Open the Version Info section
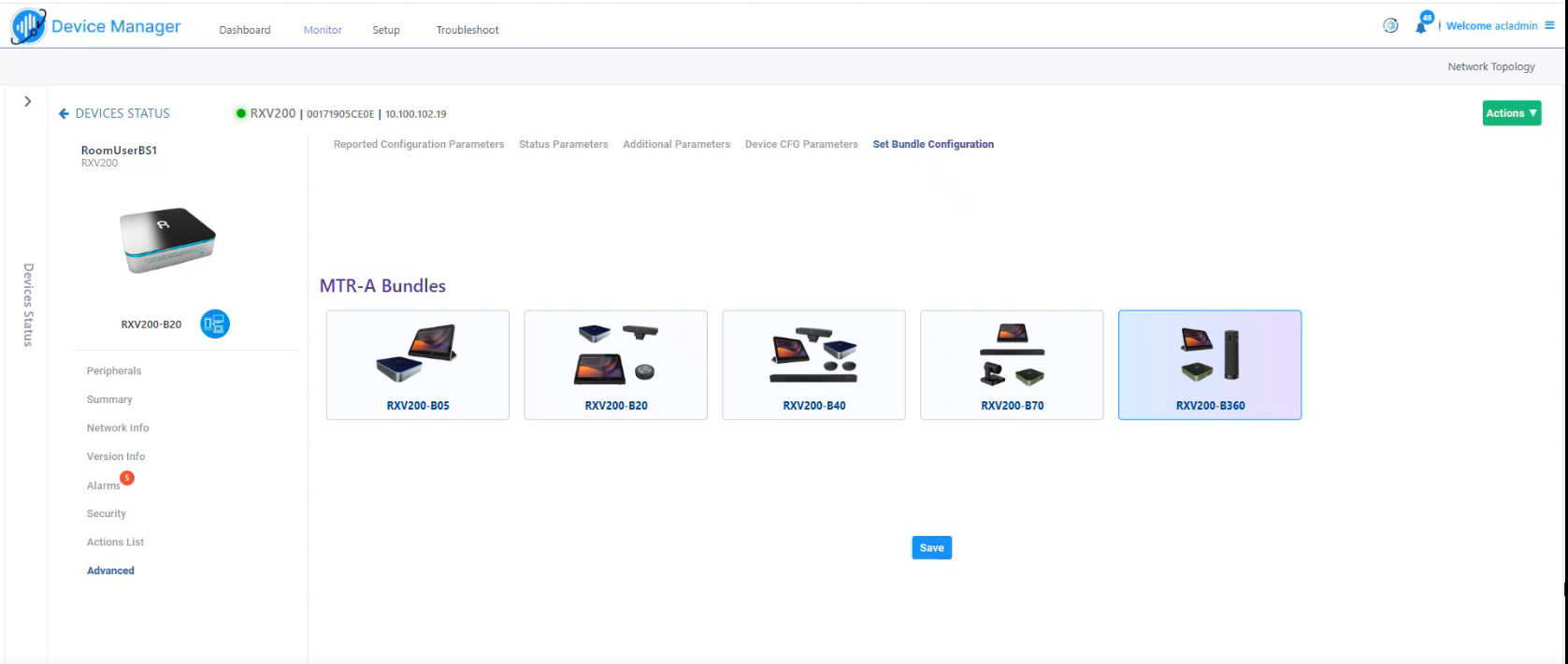The image size is (1568, 664). (116, 456)
